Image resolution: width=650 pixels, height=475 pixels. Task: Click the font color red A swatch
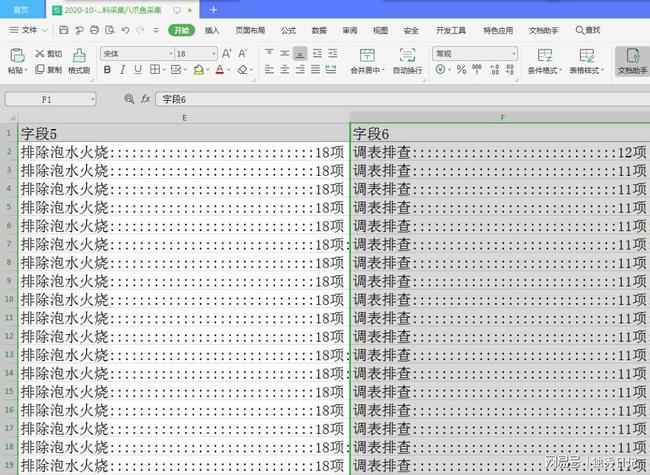pyautogui.click(x=220, y=70)
